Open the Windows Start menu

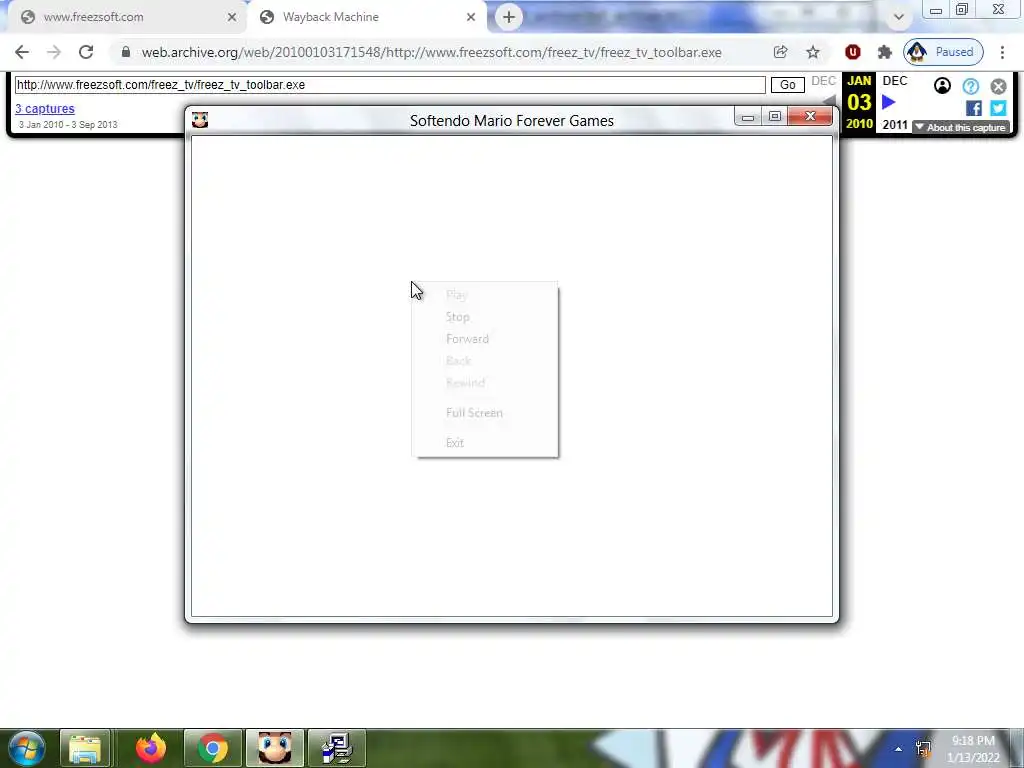point(26,748)
